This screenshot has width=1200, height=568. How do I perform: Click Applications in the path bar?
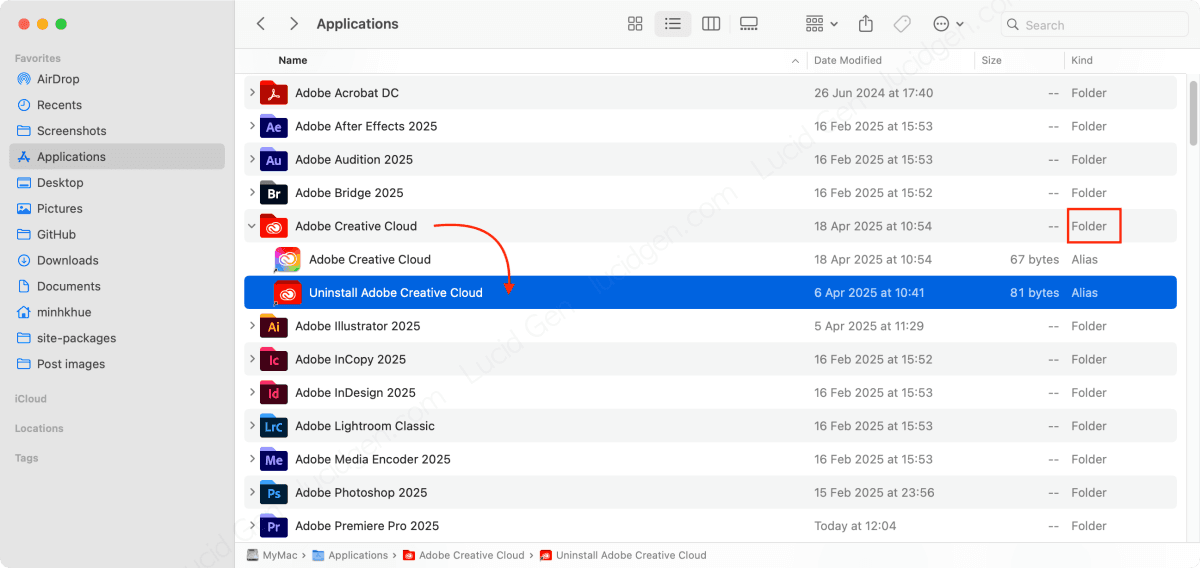tap(350, 555)
